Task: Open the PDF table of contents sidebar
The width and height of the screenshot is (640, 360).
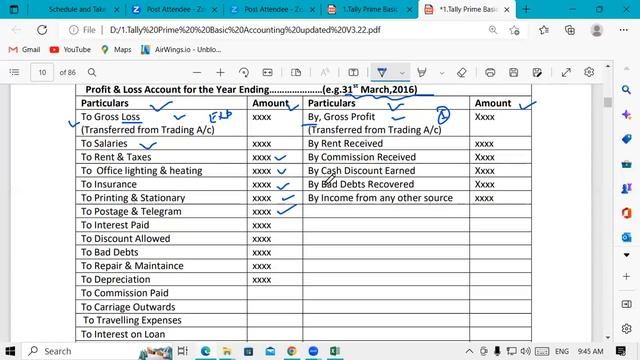Action: click(14, 72)
